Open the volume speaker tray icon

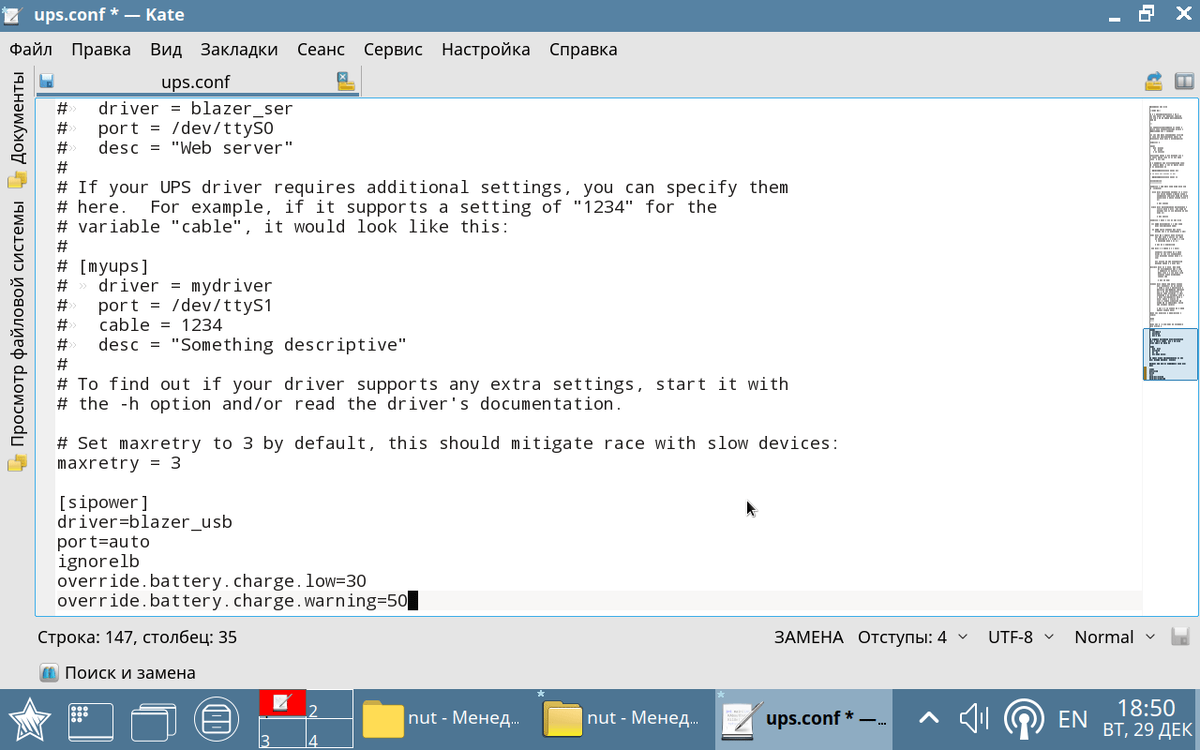pyautogui.click(x=973, y=719)
